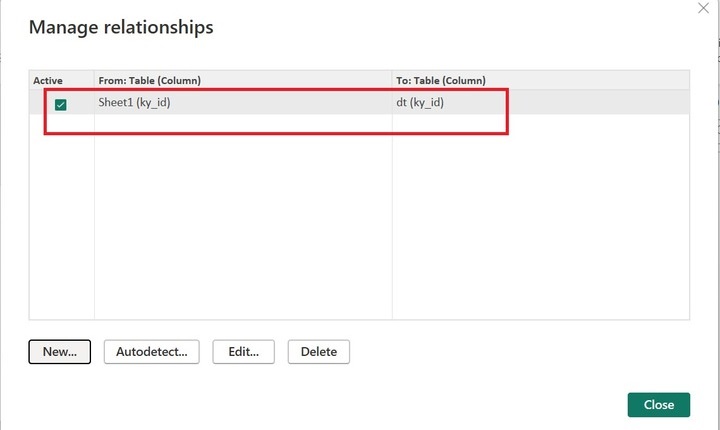Click the Manage relationships dialog title
This screenshot has width=720, height=430.
point(121,27)
